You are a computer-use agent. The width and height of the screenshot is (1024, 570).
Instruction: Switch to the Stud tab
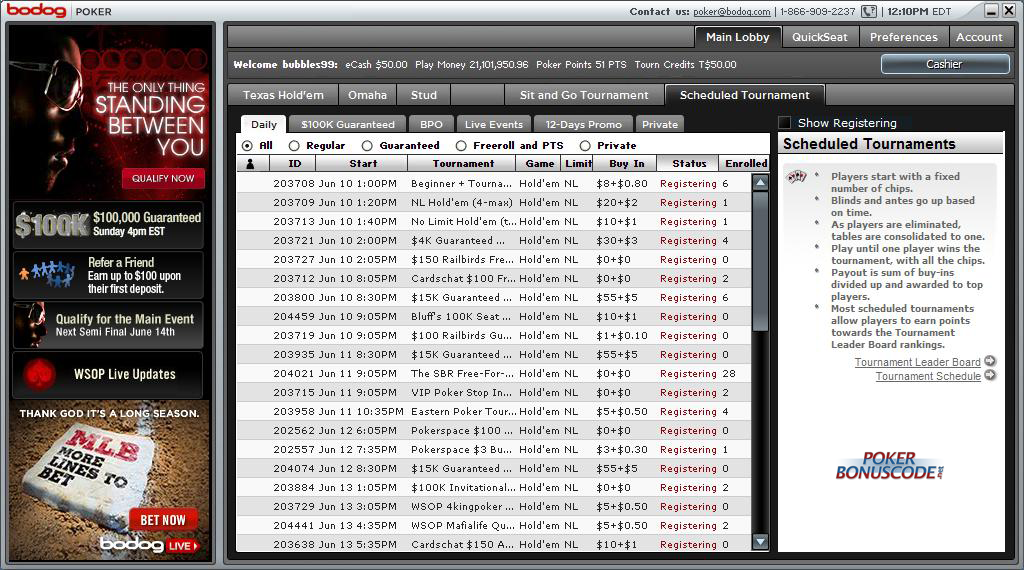coord(423,95)
